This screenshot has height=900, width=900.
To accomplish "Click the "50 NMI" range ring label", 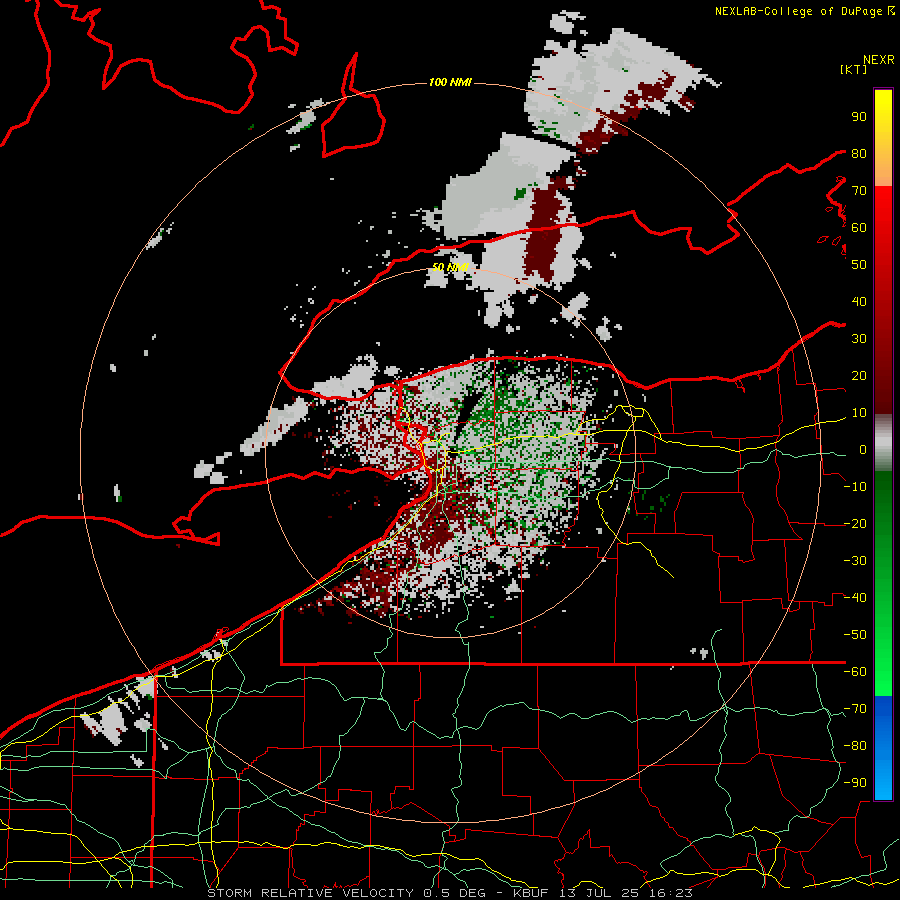I will 450,267.
